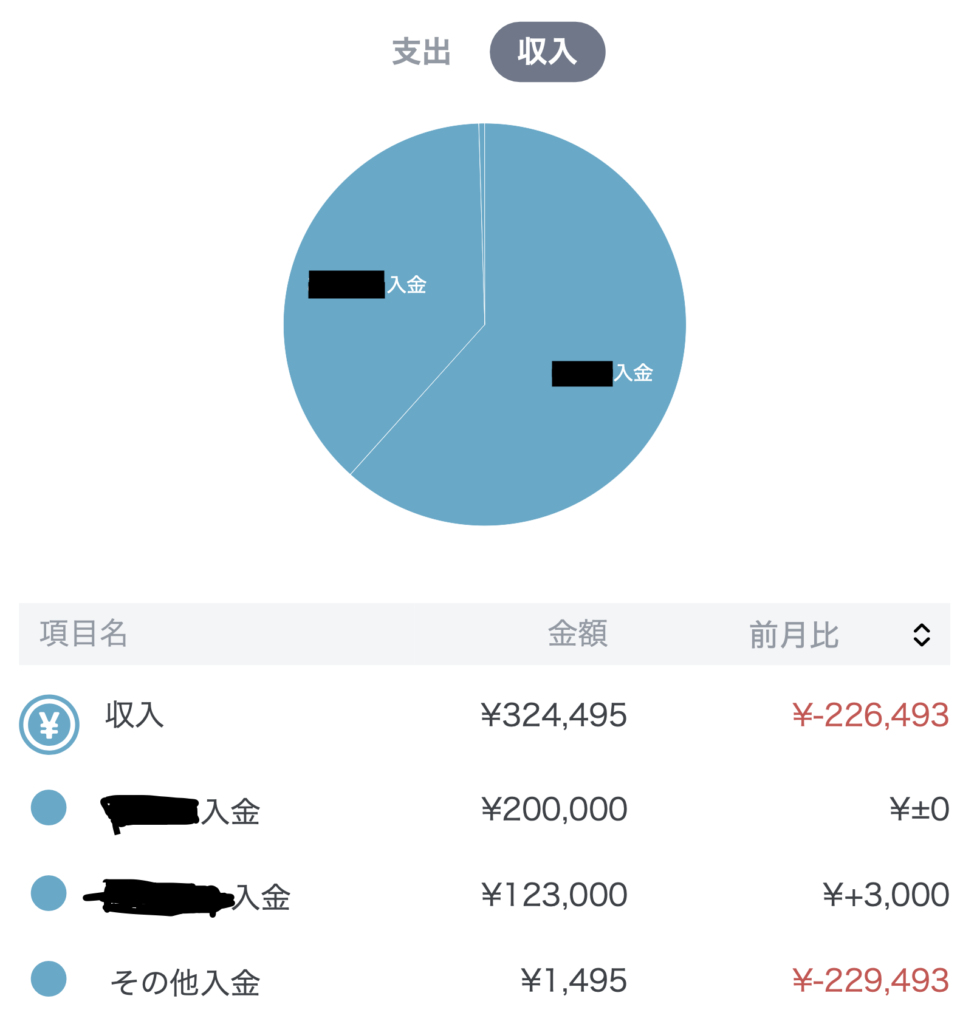Click the yen income icon
The image size is (977, 1024).
point(47,723)
